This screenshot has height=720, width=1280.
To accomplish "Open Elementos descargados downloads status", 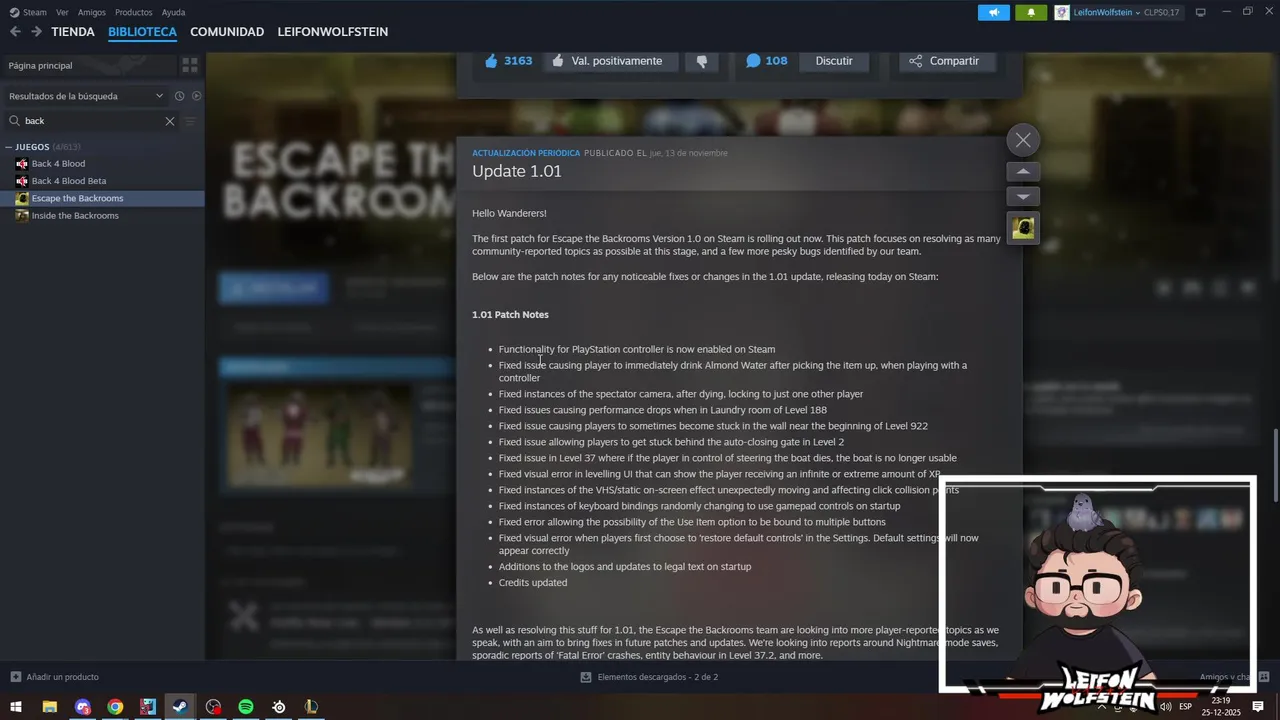I will (649, 677).
